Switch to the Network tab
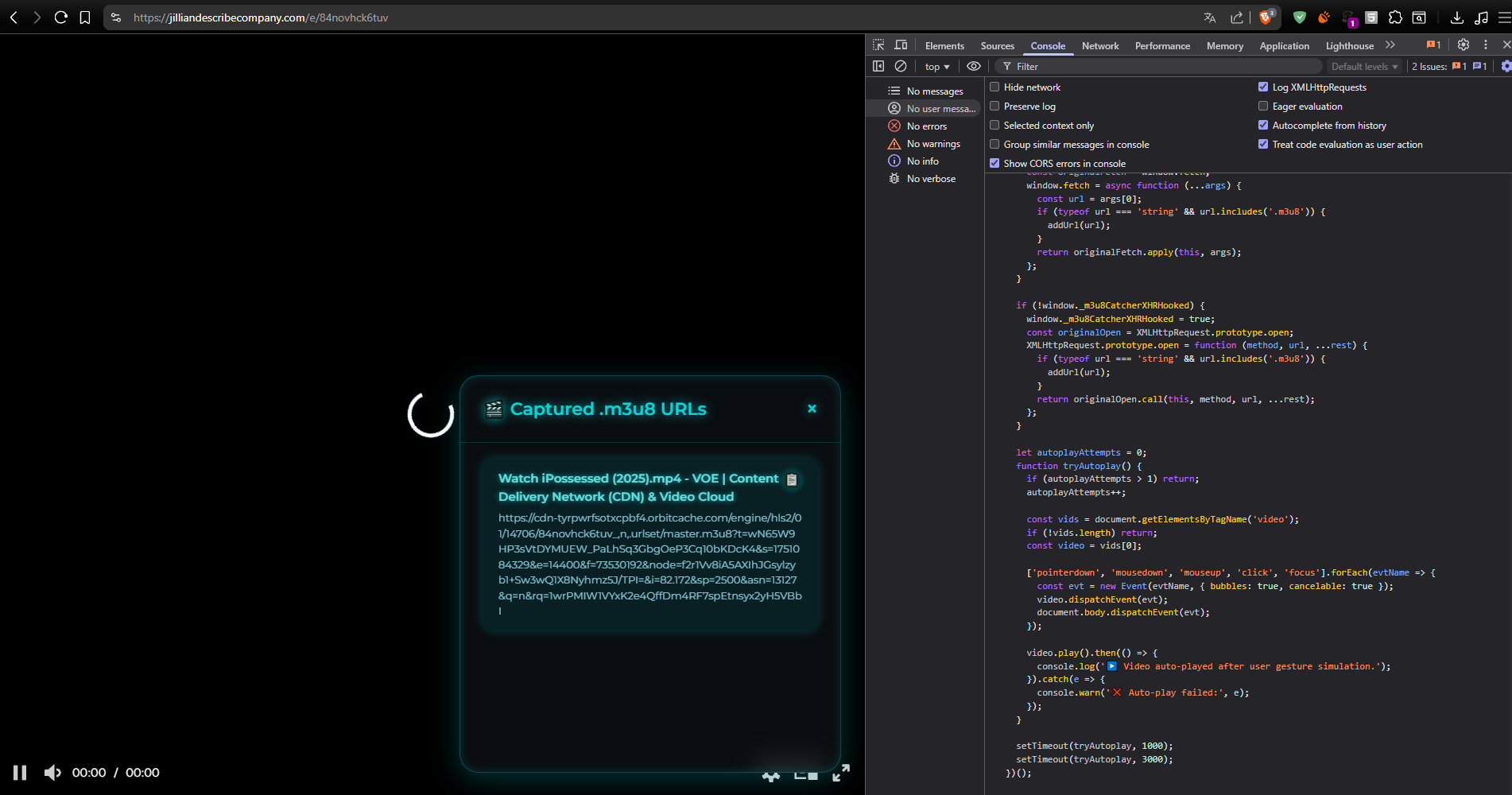Viewport: 1512px width, 795px height. (x=1100, y=46)
